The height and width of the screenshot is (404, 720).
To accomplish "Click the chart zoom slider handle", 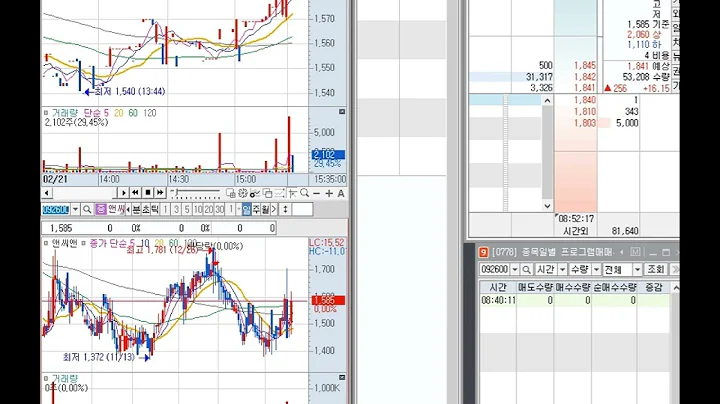I will 176,192.
